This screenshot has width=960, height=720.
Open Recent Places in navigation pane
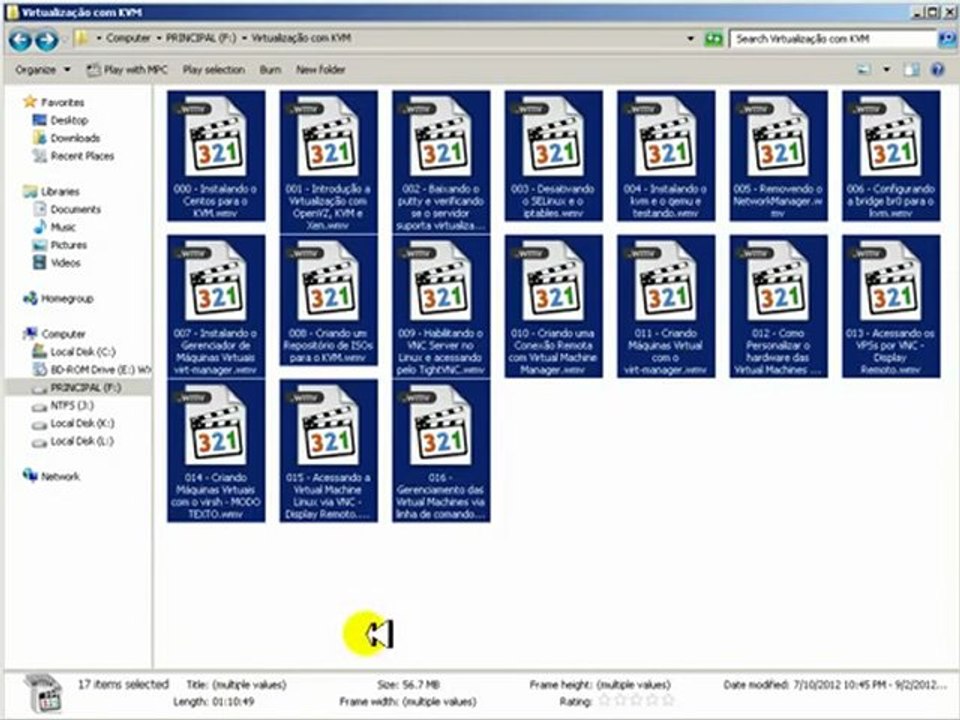pos(82,156)
